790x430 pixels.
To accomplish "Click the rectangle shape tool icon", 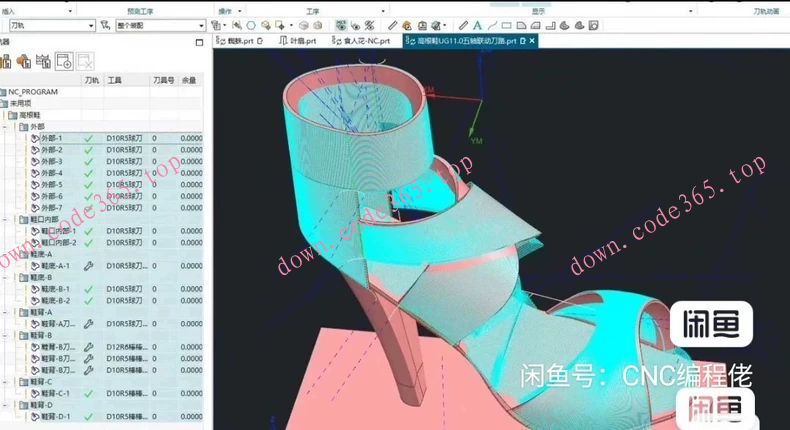I will pos(507,25).
